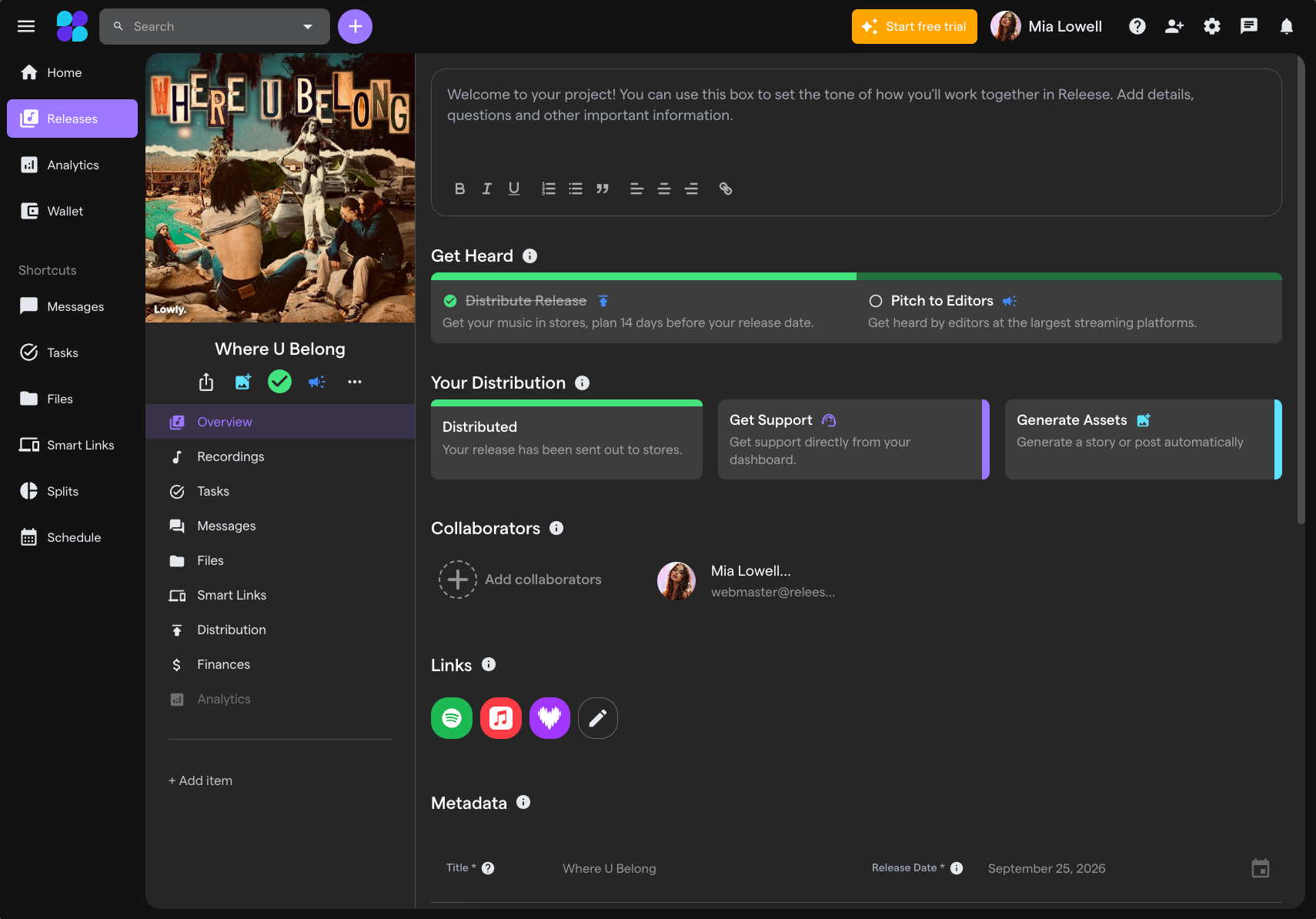
Task: Click the Releese logo
Action: [72, 26]
